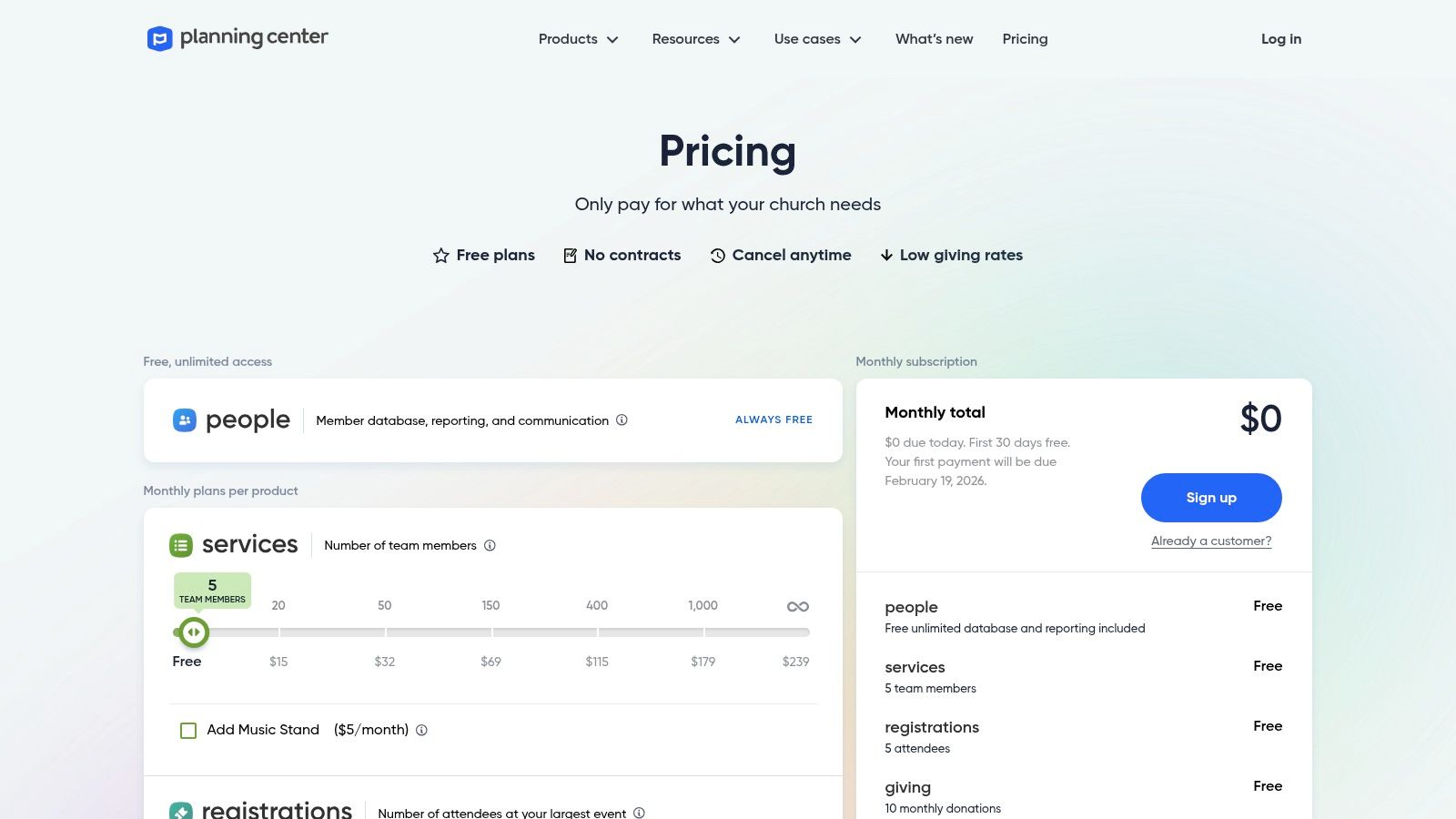
Task: Enable the Add Music Stand checkbox
Action: pos(187,730)
